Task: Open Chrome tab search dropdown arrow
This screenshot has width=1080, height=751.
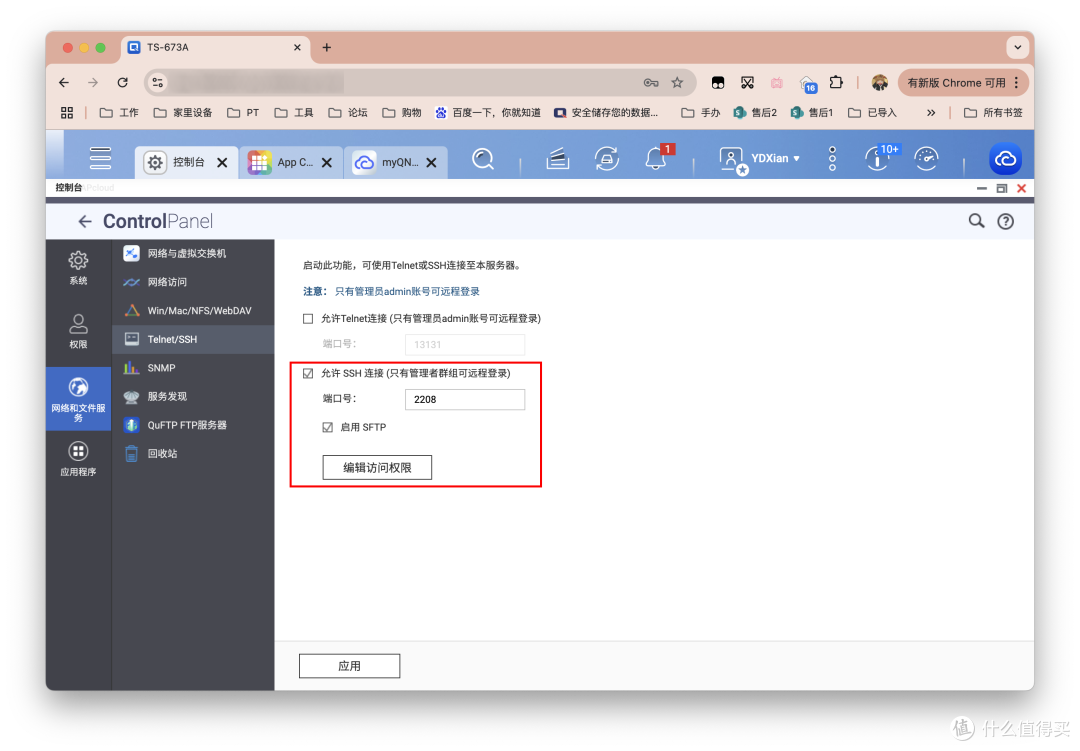Action: click(1017, 48)
